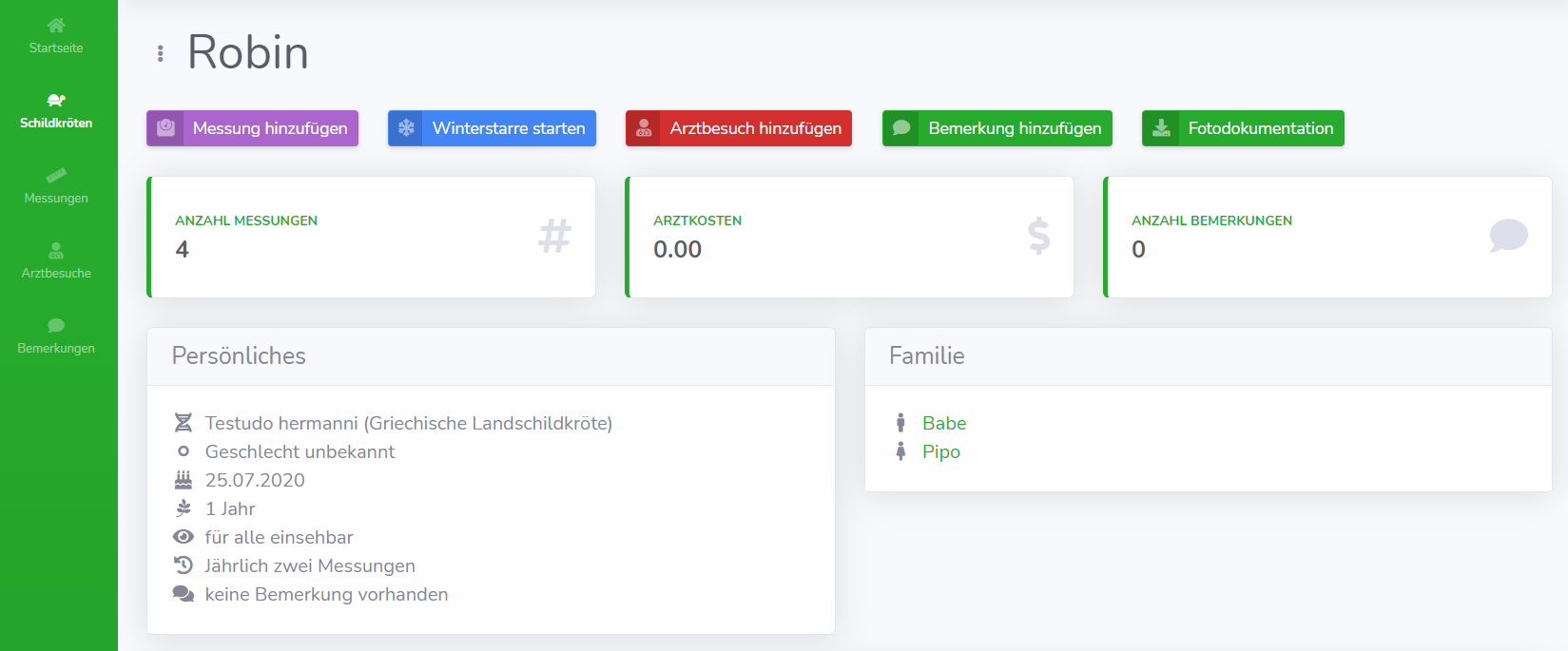Click the Anzahl Messungen card
The height and width of the screenshot is (651, 1568).
pos(372,237)
